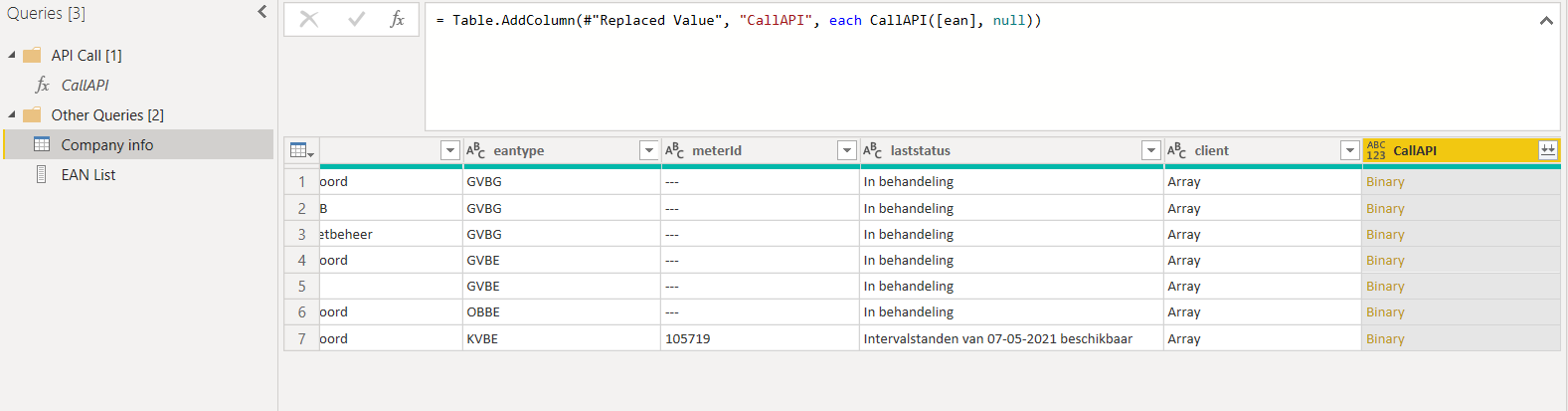Select the etbeheer cell in row 3

[x=391, y=235]
